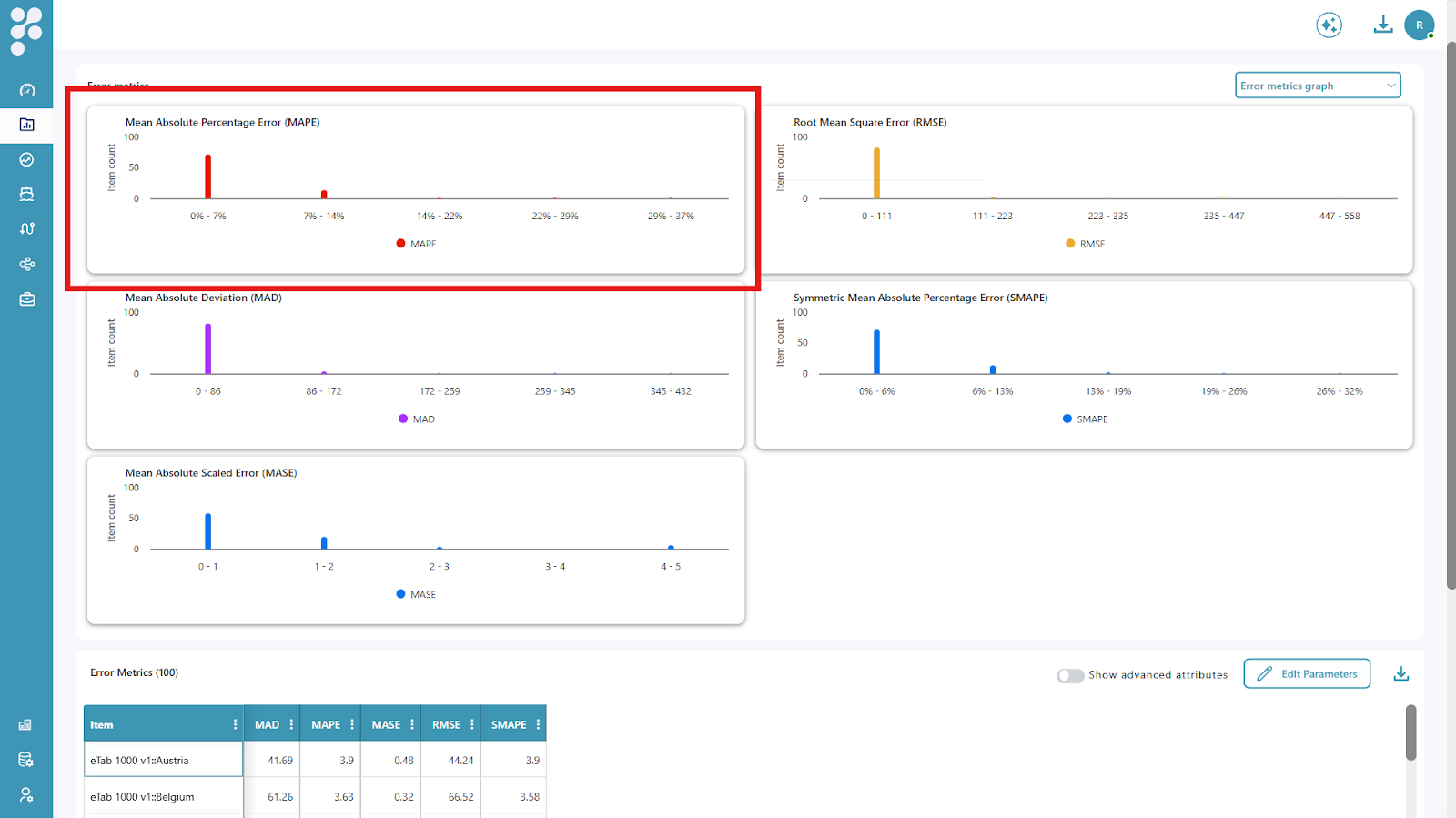Screen dimensions: 1456x818
Task: Toggle Show advanced attributes switch
Action: pos(1070,675)
